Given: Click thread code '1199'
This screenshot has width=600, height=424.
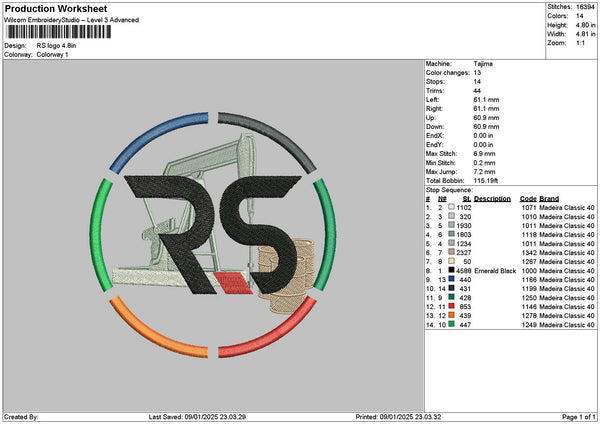Looking at the screenshot, I should coord(529,289).
